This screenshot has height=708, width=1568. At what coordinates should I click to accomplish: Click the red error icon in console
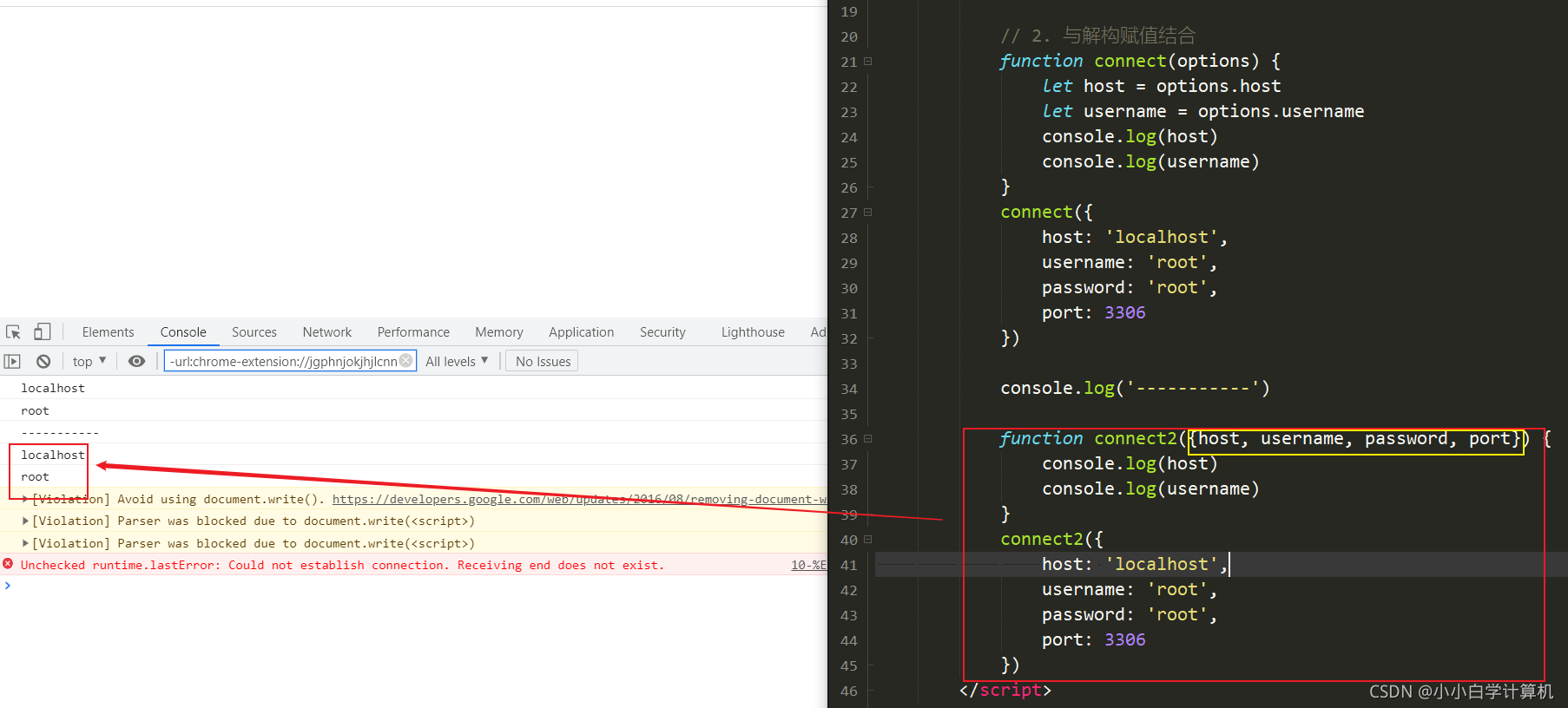coord(8,564)
